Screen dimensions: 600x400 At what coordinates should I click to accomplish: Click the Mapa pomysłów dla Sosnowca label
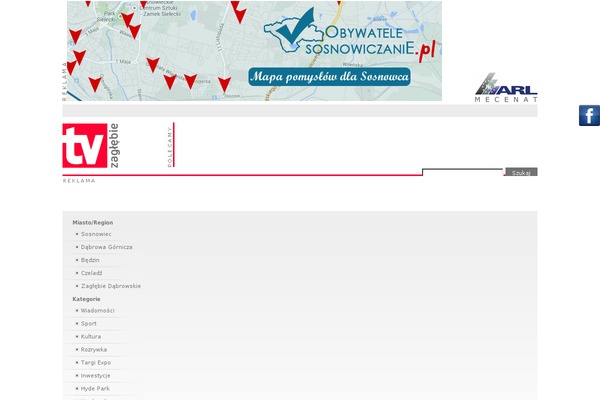[x=329, y=77]
